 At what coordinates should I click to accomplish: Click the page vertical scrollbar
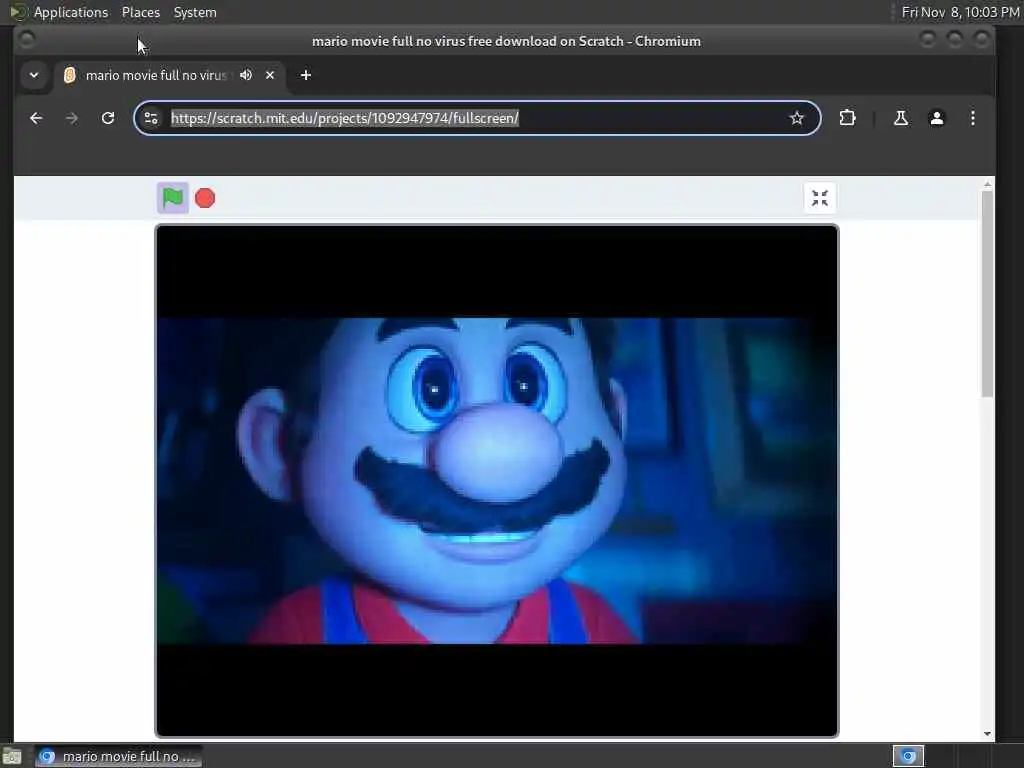point(987,294)
